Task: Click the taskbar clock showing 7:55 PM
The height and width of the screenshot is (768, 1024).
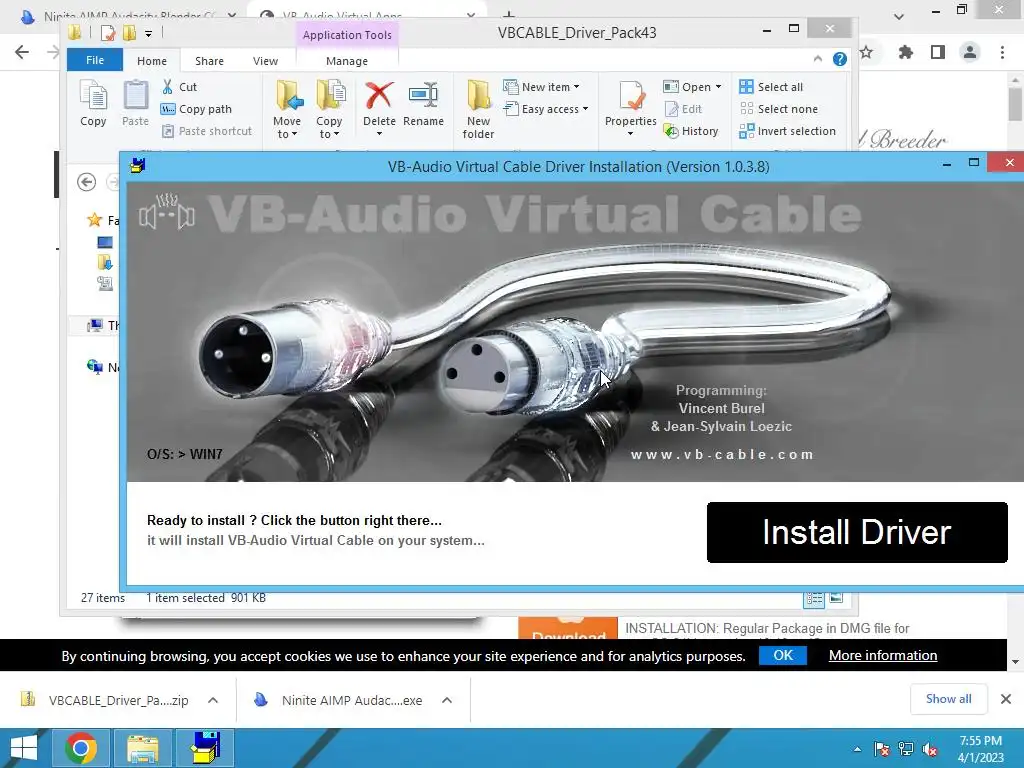Action: tap(981, 749)
